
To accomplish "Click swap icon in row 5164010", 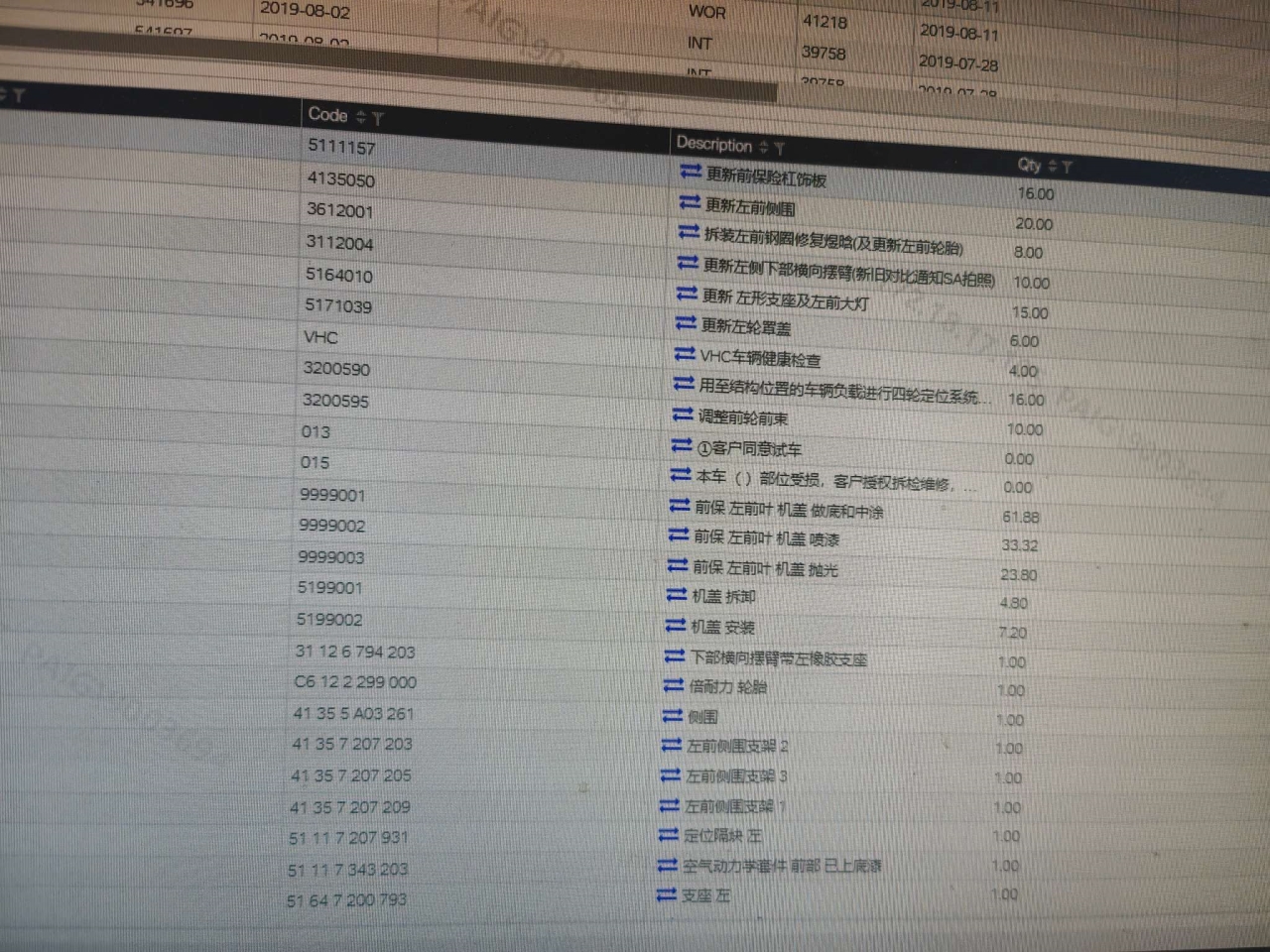I will coord(687,293).
